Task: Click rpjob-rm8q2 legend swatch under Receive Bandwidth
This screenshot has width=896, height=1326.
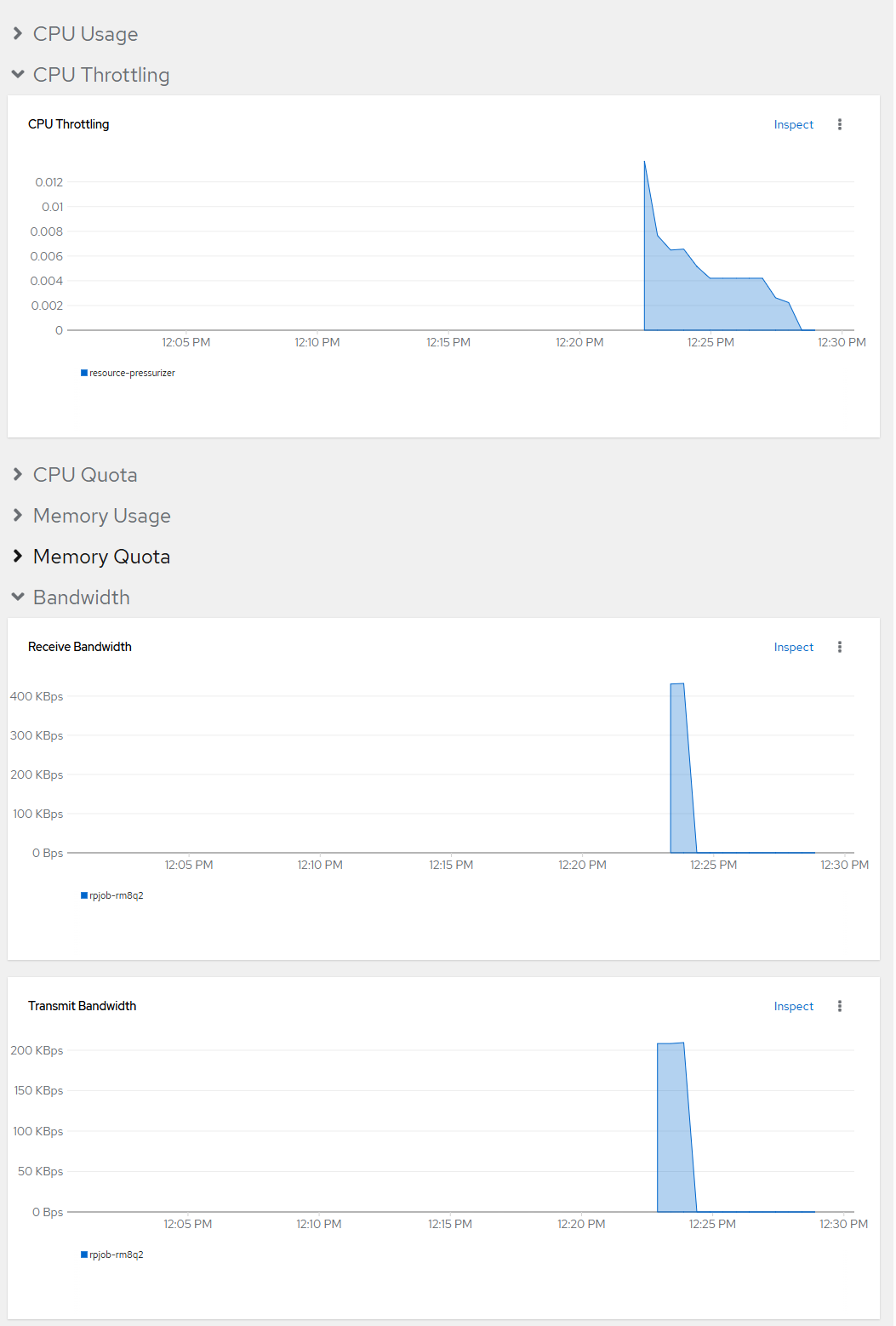Action: coord(84,895)
